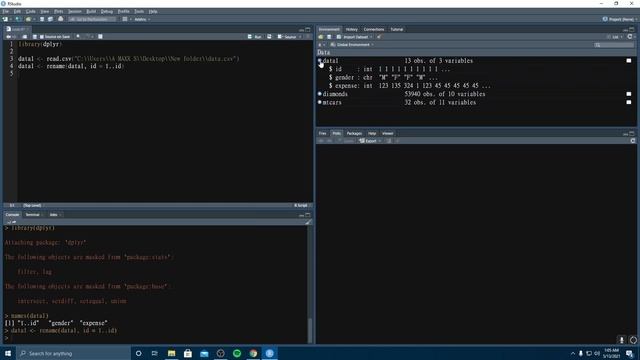Collapse the data1 variable list
Image resolution: width=640 pixels, height=360 pixels.
point(320,60)
